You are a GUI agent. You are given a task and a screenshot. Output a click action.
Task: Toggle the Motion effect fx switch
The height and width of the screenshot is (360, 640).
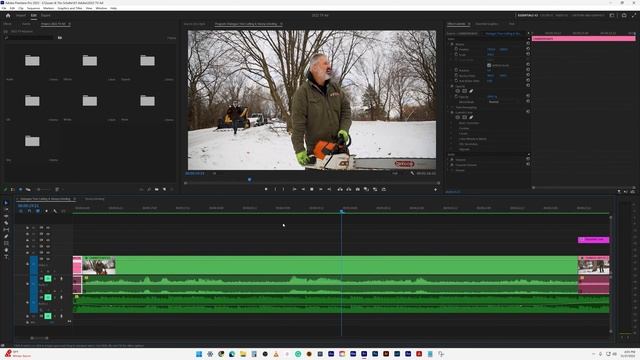[452, 44]
